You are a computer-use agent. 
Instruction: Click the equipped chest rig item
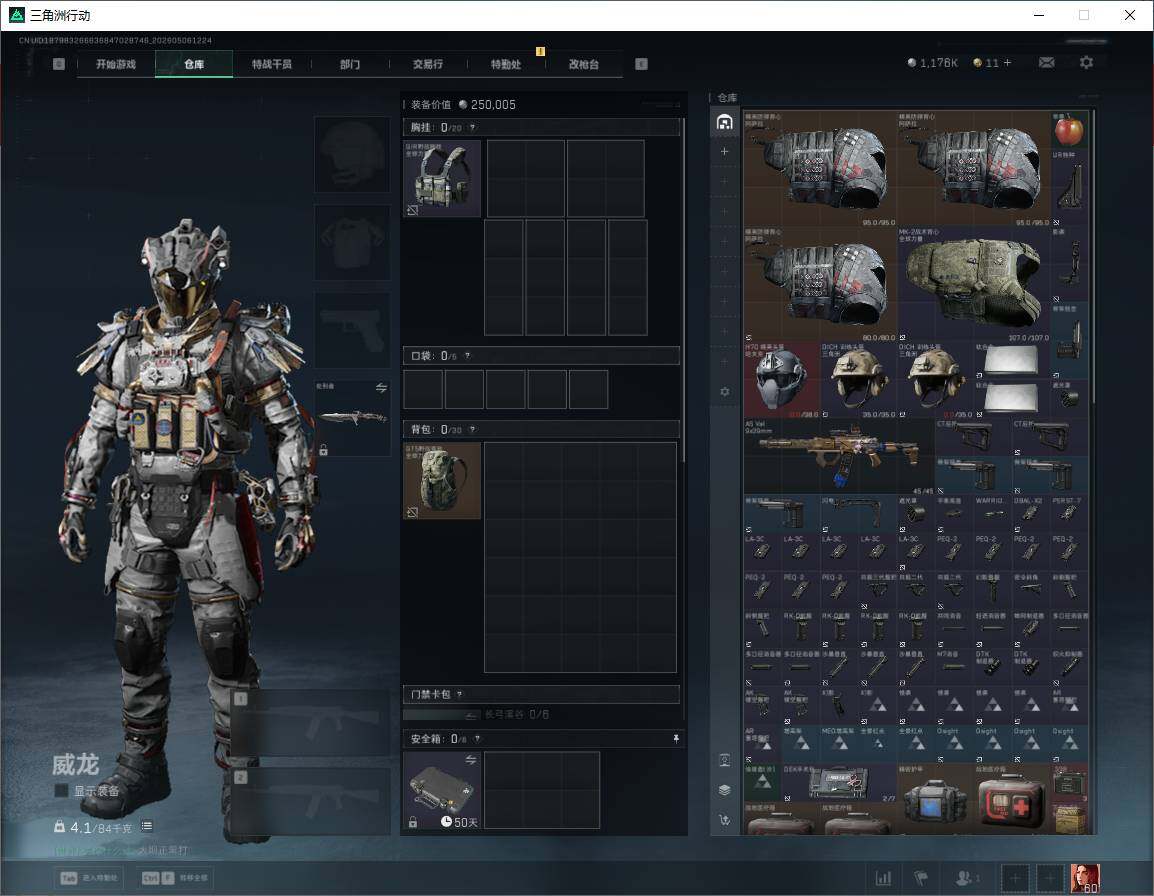point(442,178)
